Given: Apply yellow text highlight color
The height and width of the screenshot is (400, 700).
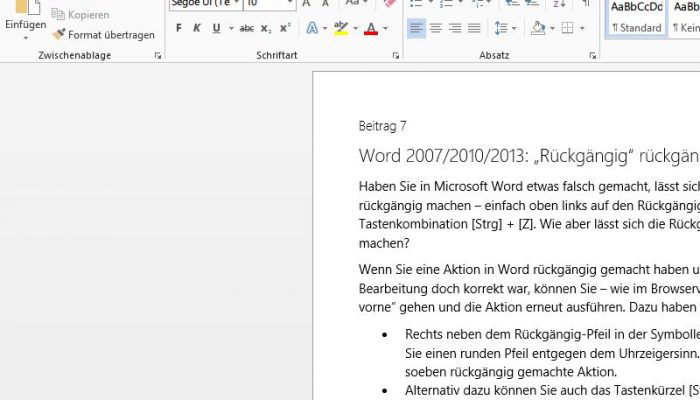Looking at the screenshot, I should coord(341,28).
